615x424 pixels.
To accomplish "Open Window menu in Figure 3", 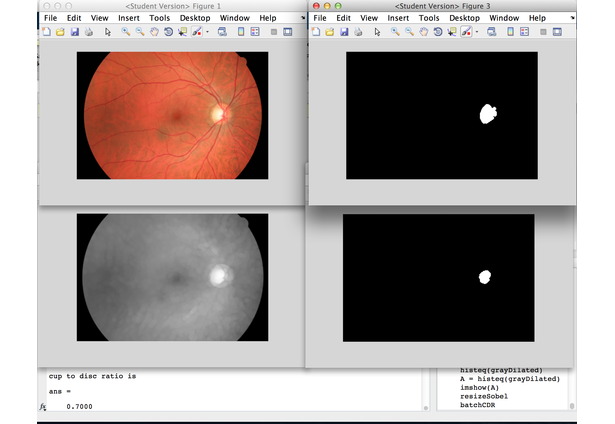I will pyautogui.click(x=504, y=18).
